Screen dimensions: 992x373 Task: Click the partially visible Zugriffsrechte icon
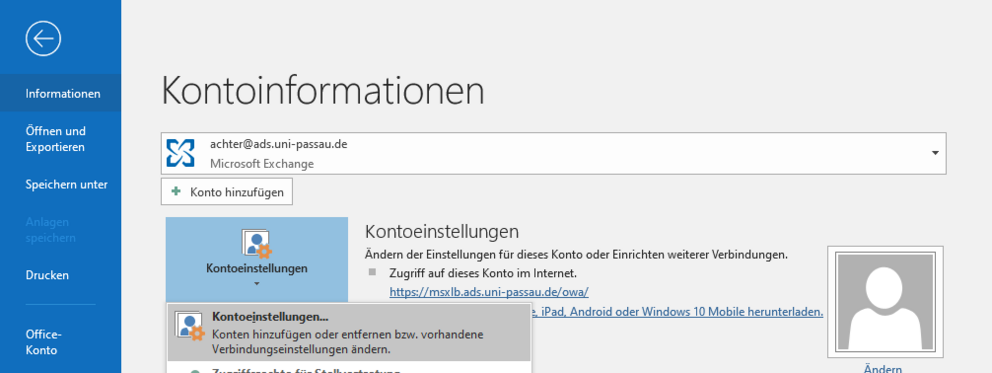pos(195,369)
